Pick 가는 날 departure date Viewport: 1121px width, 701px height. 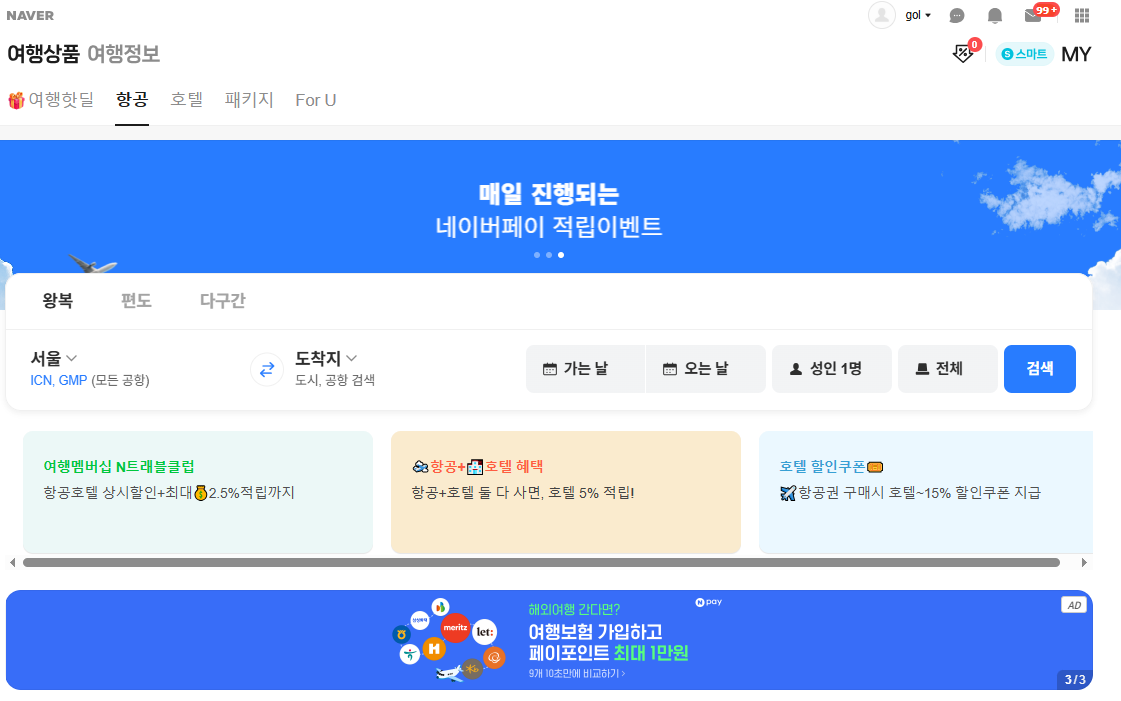(x=586, y=369)
